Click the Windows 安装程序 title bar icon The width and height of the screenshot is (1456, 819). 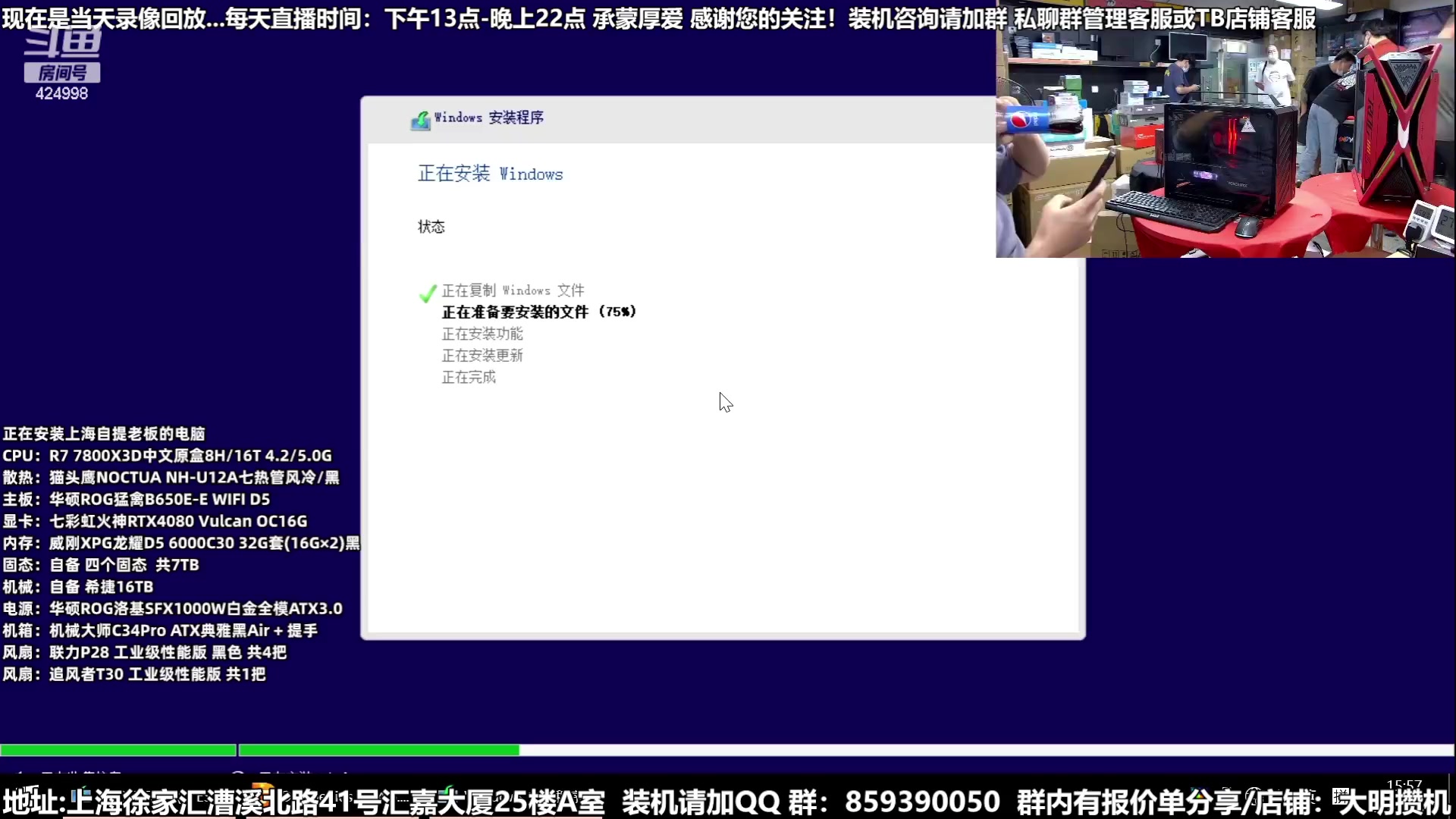[422, 119]
